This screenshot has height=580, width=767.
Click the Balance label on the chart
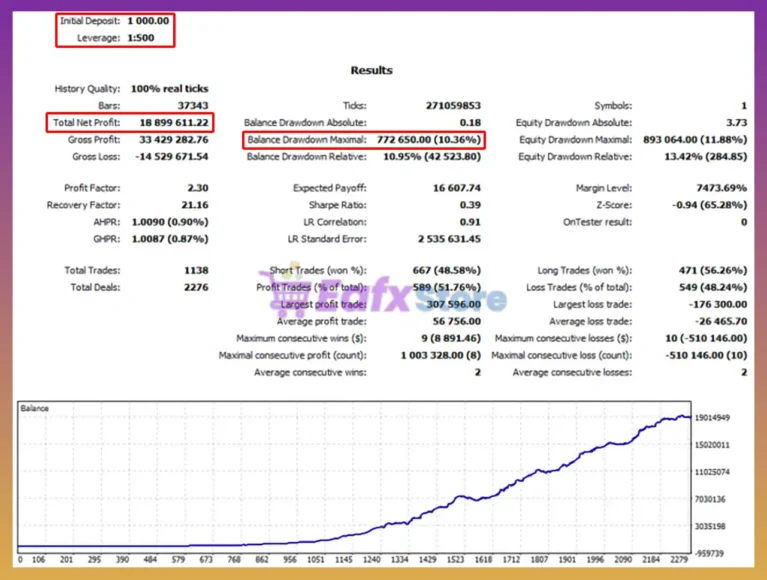pos(35,408)
